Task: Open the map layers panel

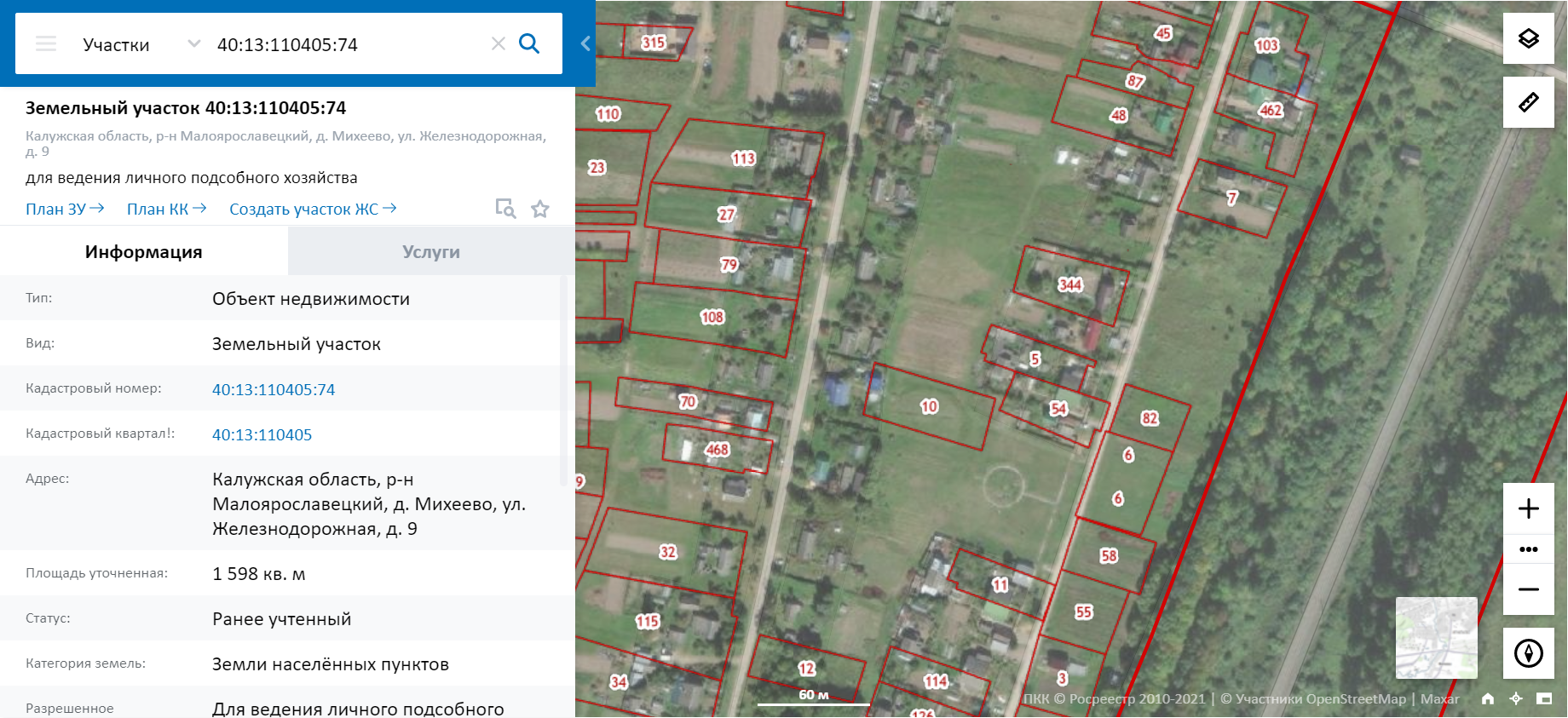Action: (1529, 38)
